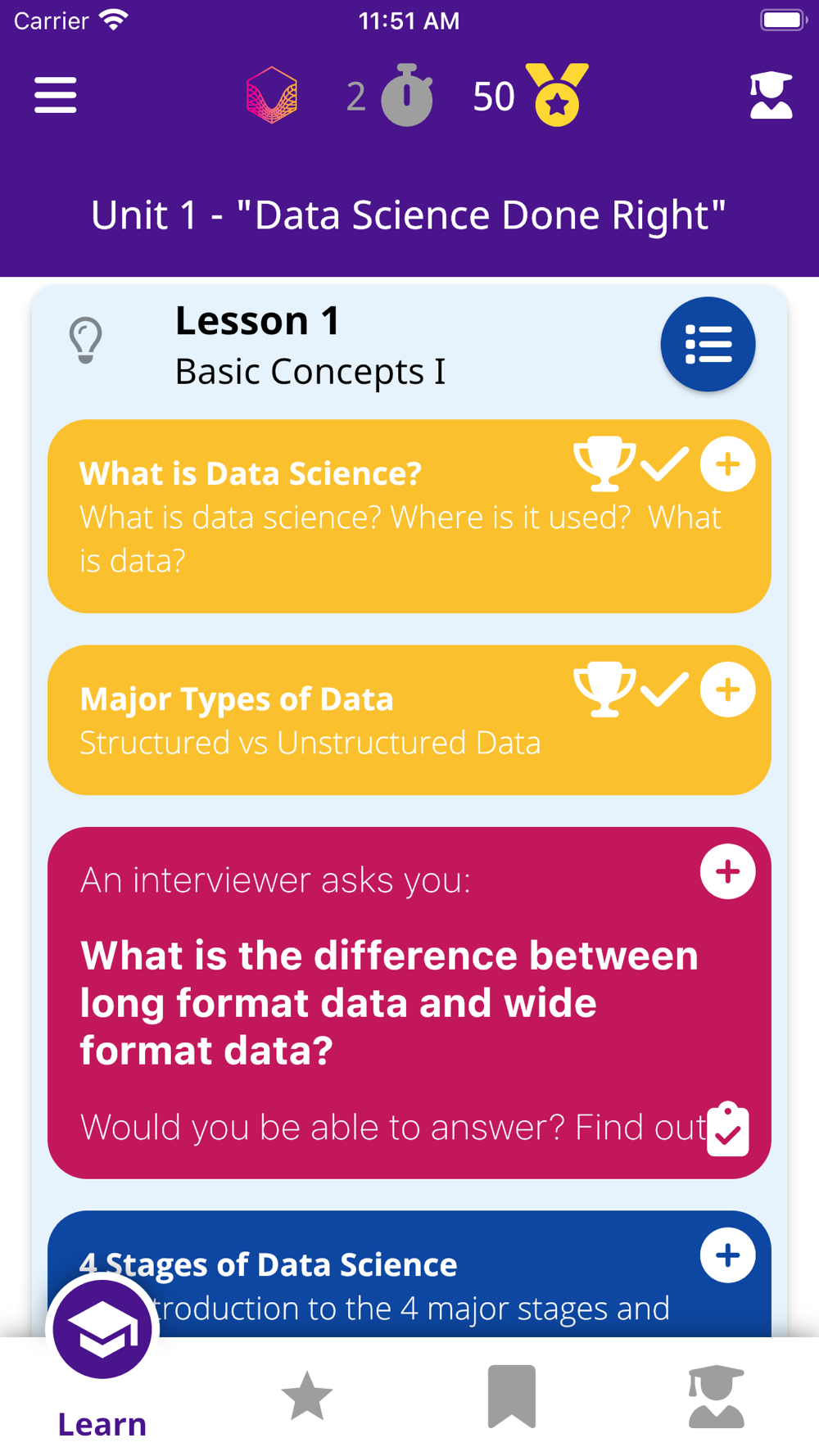The image size is (819, 1456).
Task: Open the hamburger menu
Action: tap(56, 96)
